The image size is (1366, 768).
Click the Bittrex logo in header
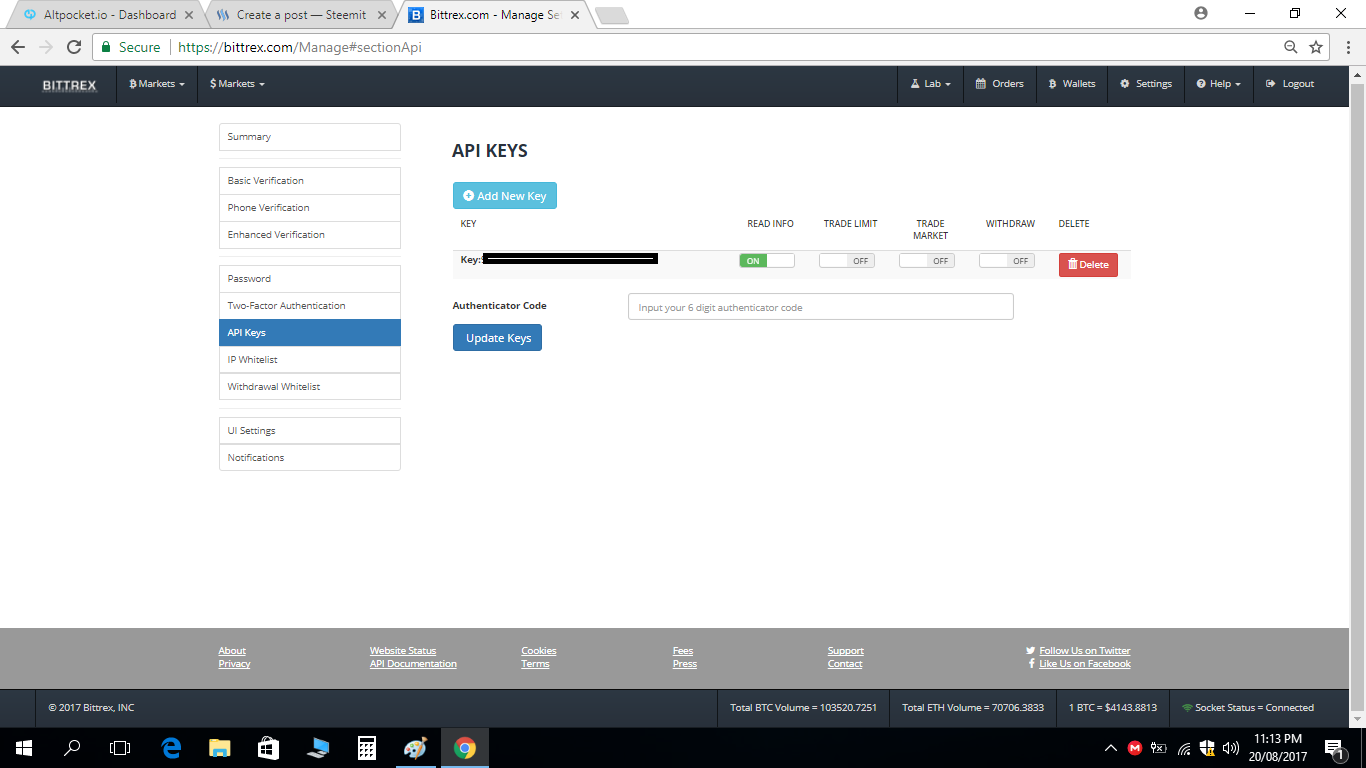[69, 85]
